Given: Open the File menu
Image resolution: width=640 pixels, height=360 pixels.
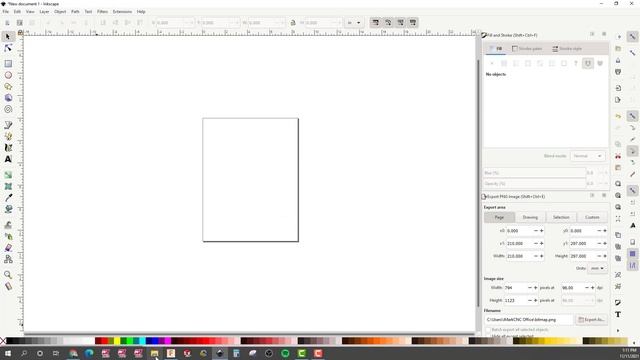Looking at the screenshot, I should click(6, 12).
